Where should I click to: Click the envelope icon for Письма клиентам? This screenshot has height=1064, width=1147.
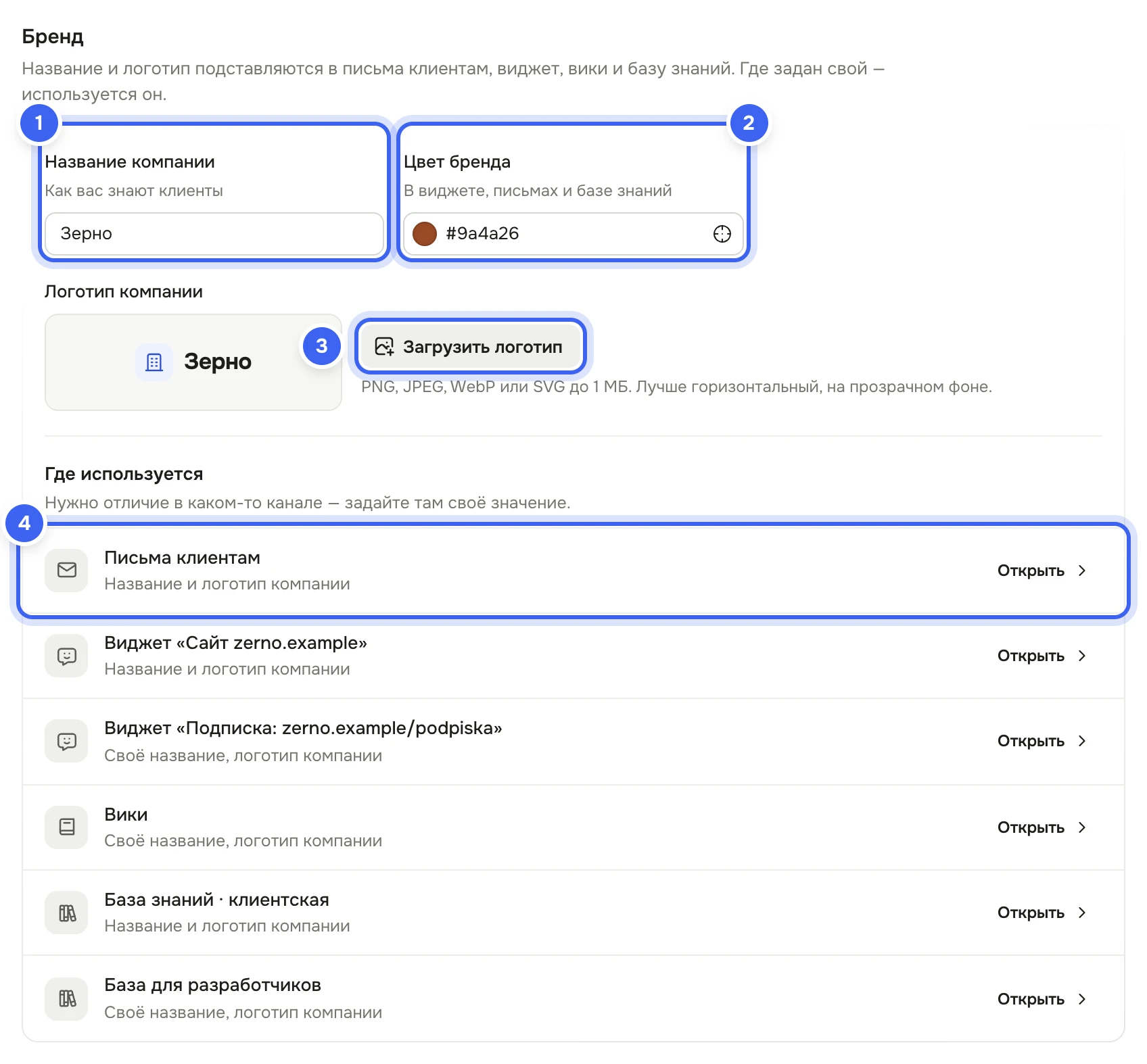[66, 571]
